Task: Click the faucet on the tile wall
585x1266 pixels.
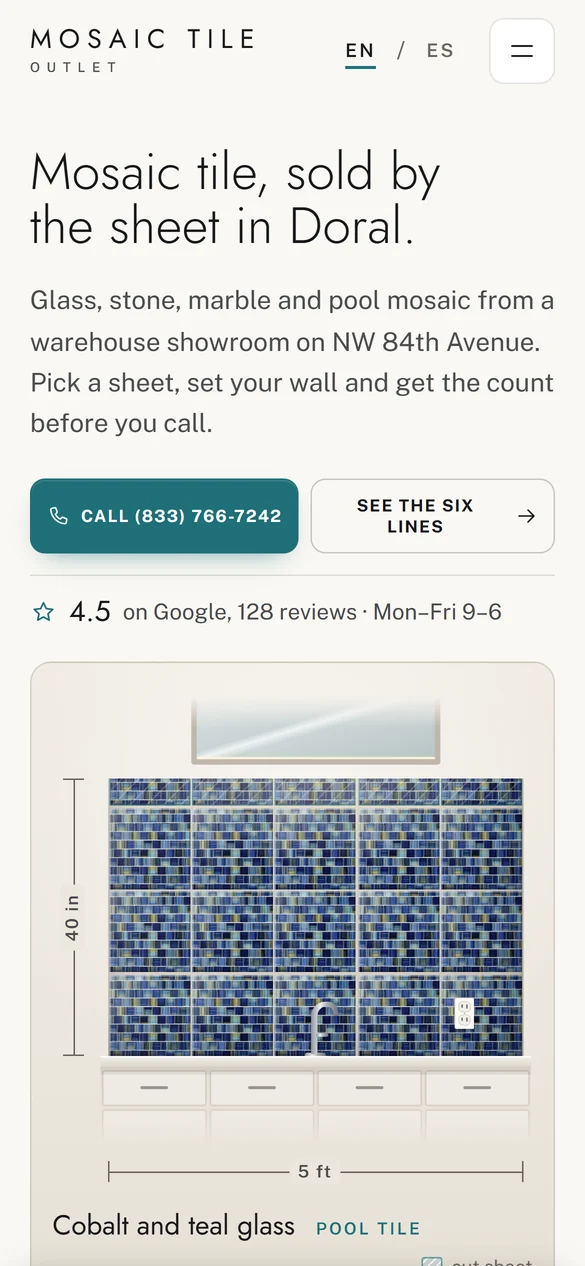Action: (319, 1030)
